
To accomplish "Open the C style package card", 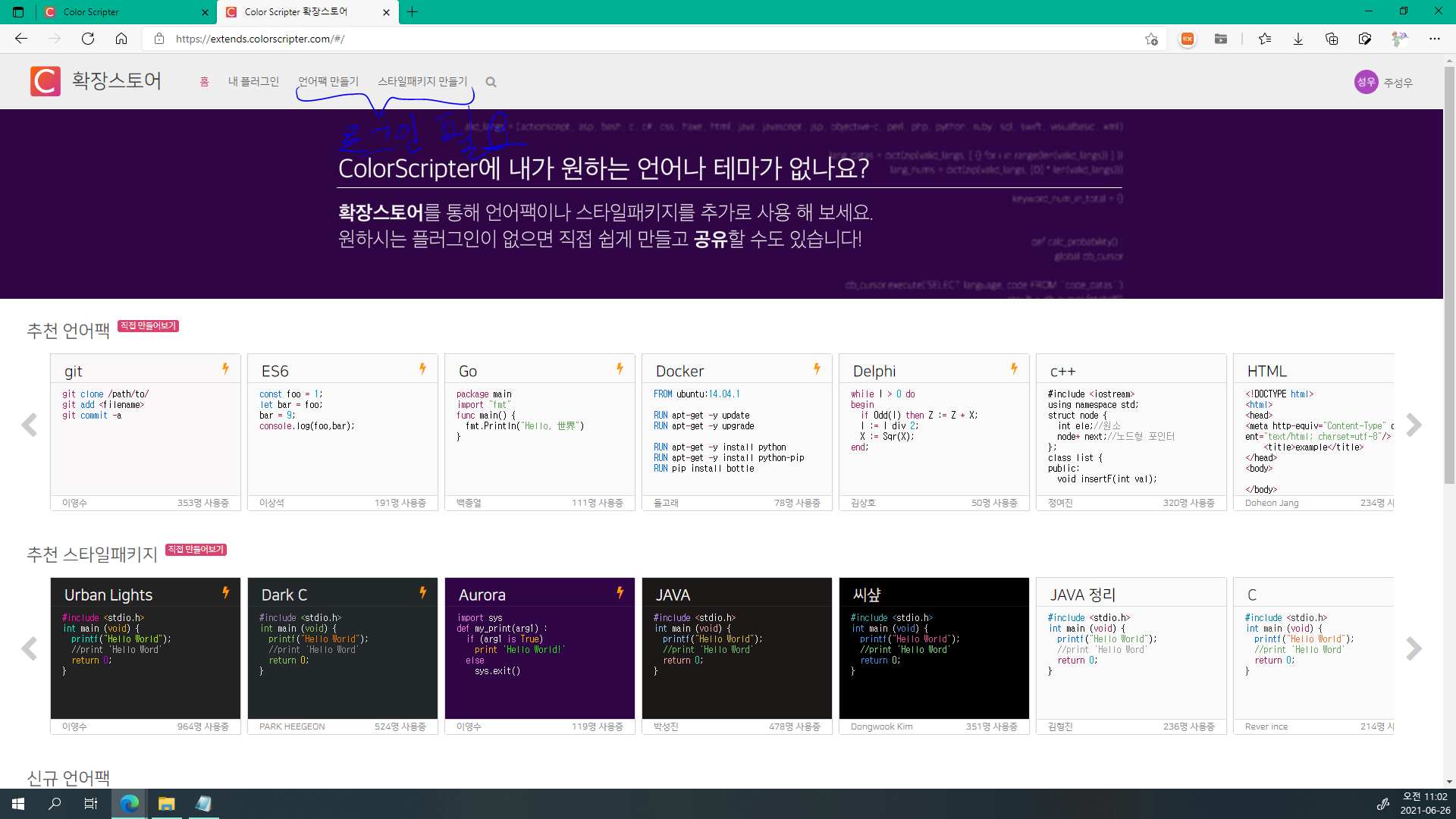I will 1313,656.
